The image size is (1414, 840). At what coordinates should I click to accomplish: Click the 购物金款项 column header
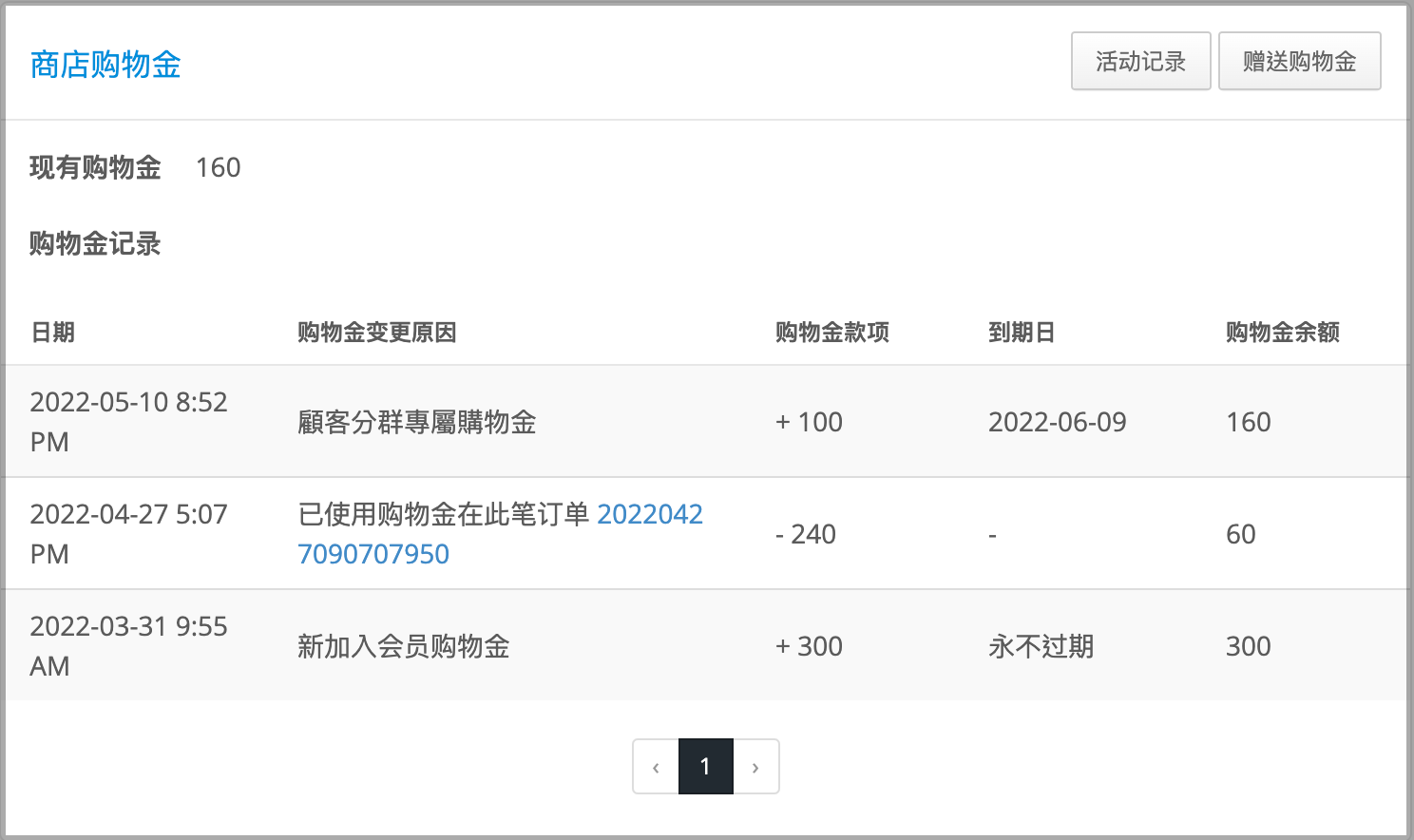(x=832, y=332)
